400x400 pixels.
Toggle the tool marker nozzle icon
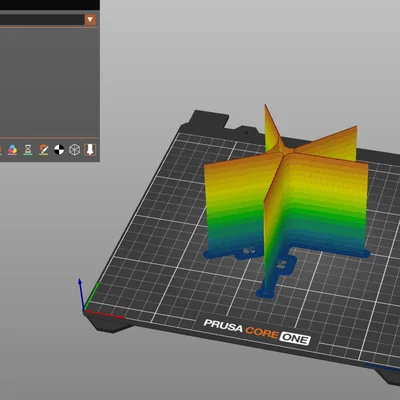90,150
